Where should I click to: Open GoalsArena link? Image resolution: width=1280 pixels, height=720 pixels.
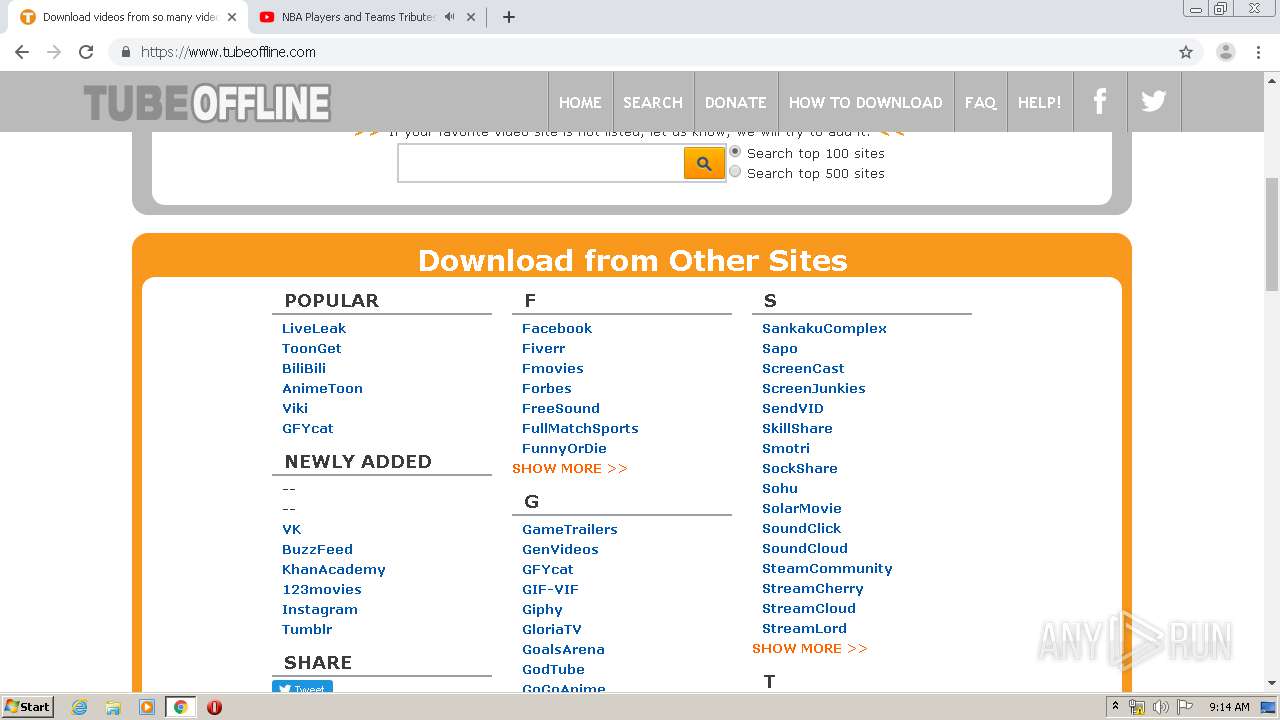pyautogui.click(x=563, y=649)
